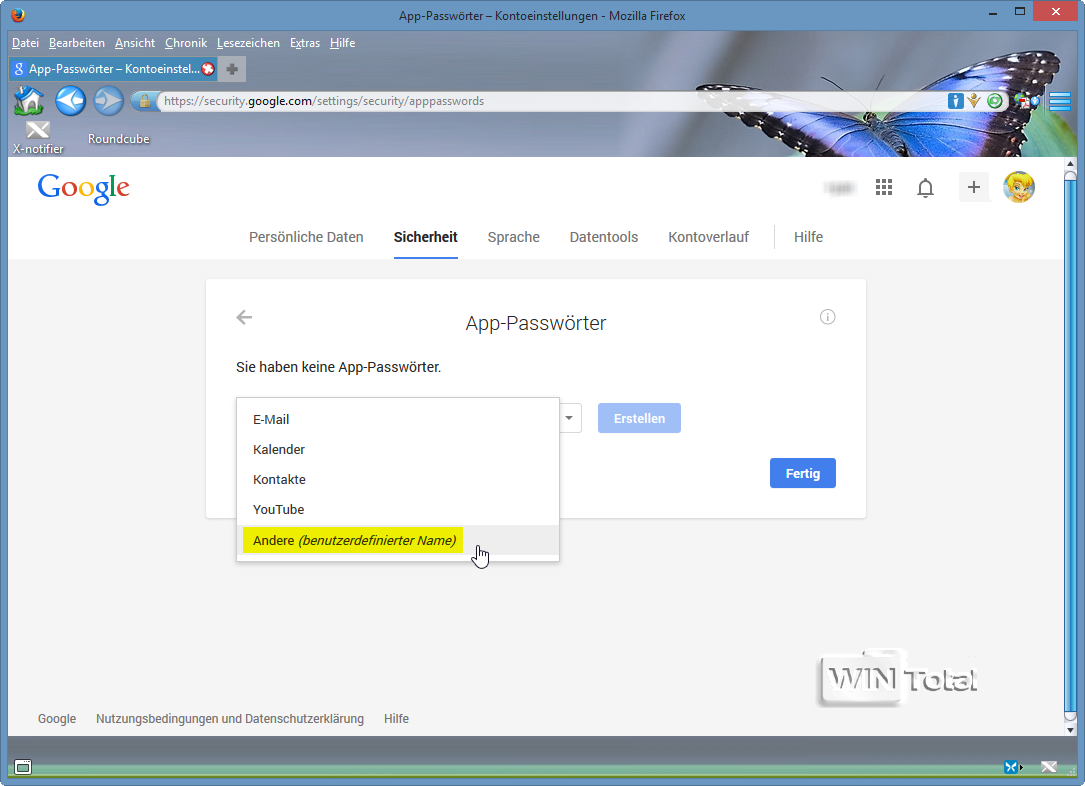Select the Sicherheit tab
Screen dimensions: 1085x786
click(x=426, y=237)
